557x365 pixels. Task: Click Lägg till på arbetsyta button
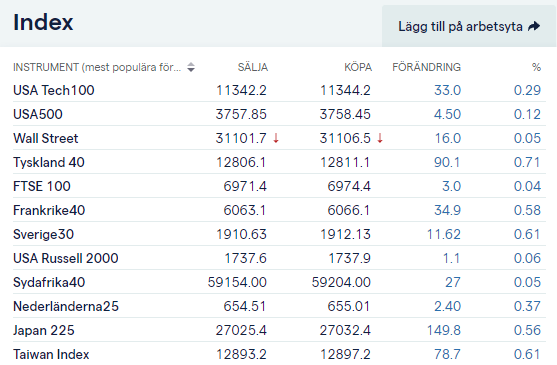pyautogui.click(x=469, y=26)
